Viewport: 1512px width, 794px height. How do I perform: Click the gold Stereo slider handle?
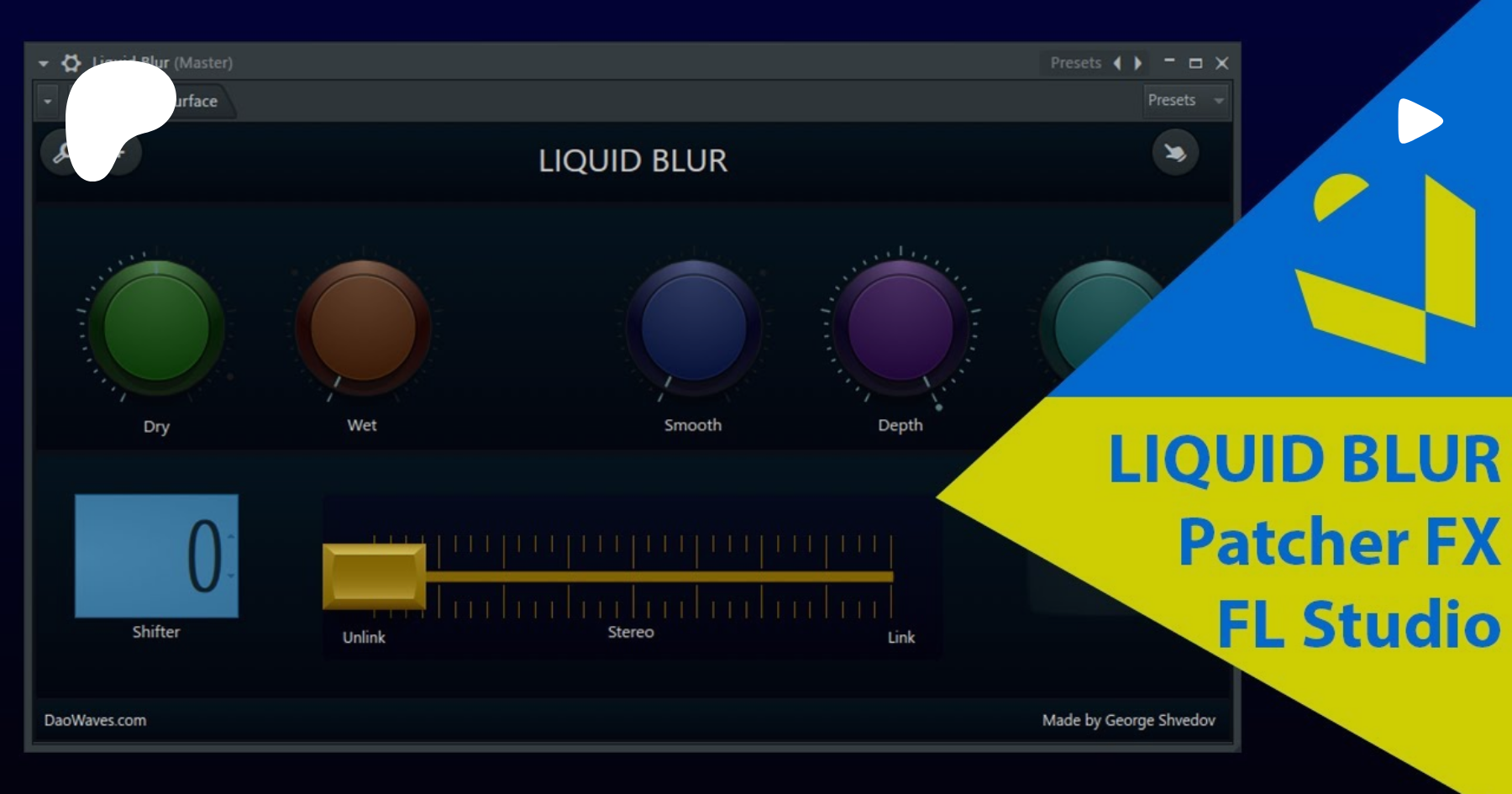coord(374,576)
